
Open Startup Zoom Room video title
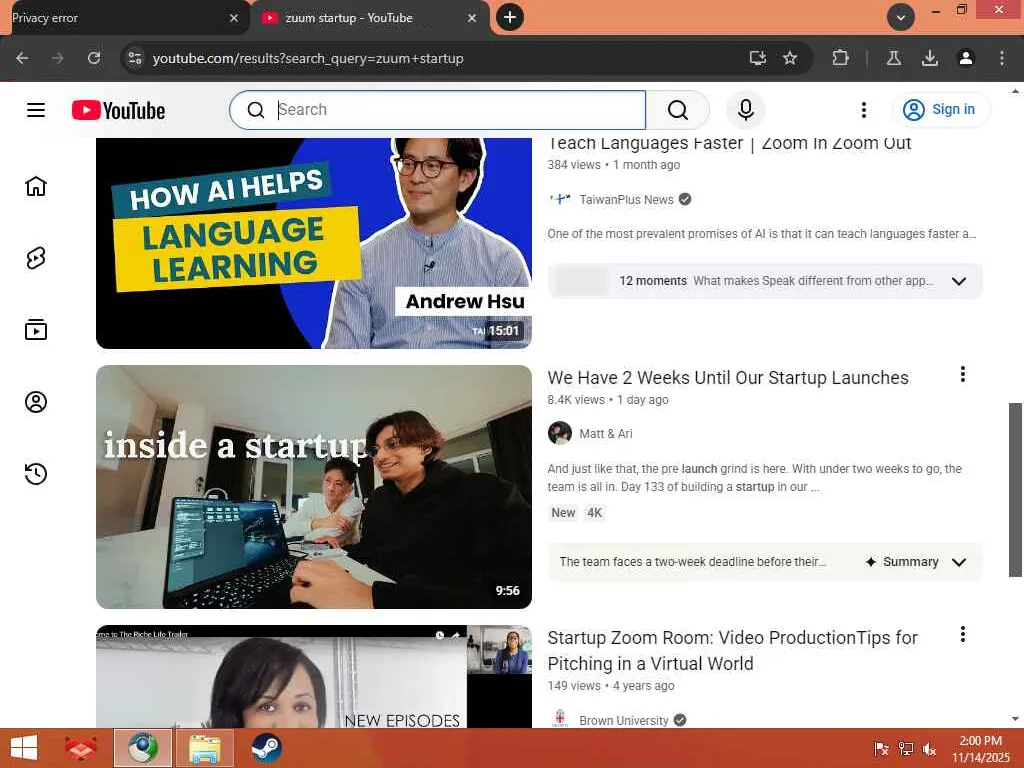[732, 650]
